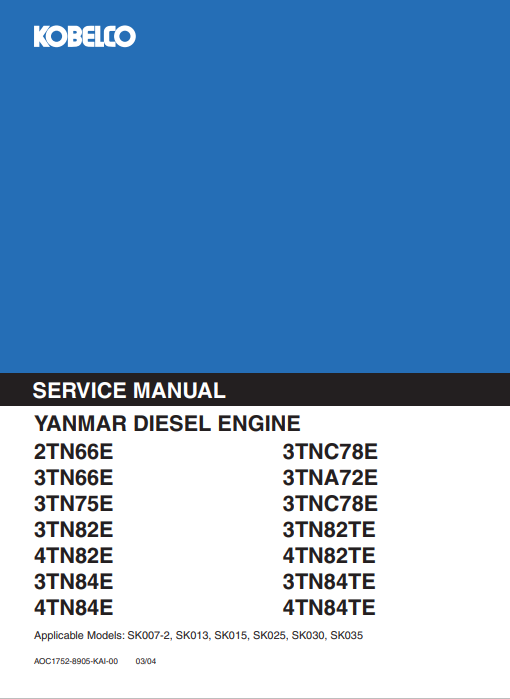Click the 3TN82TE model entry

tap(329, 530)
